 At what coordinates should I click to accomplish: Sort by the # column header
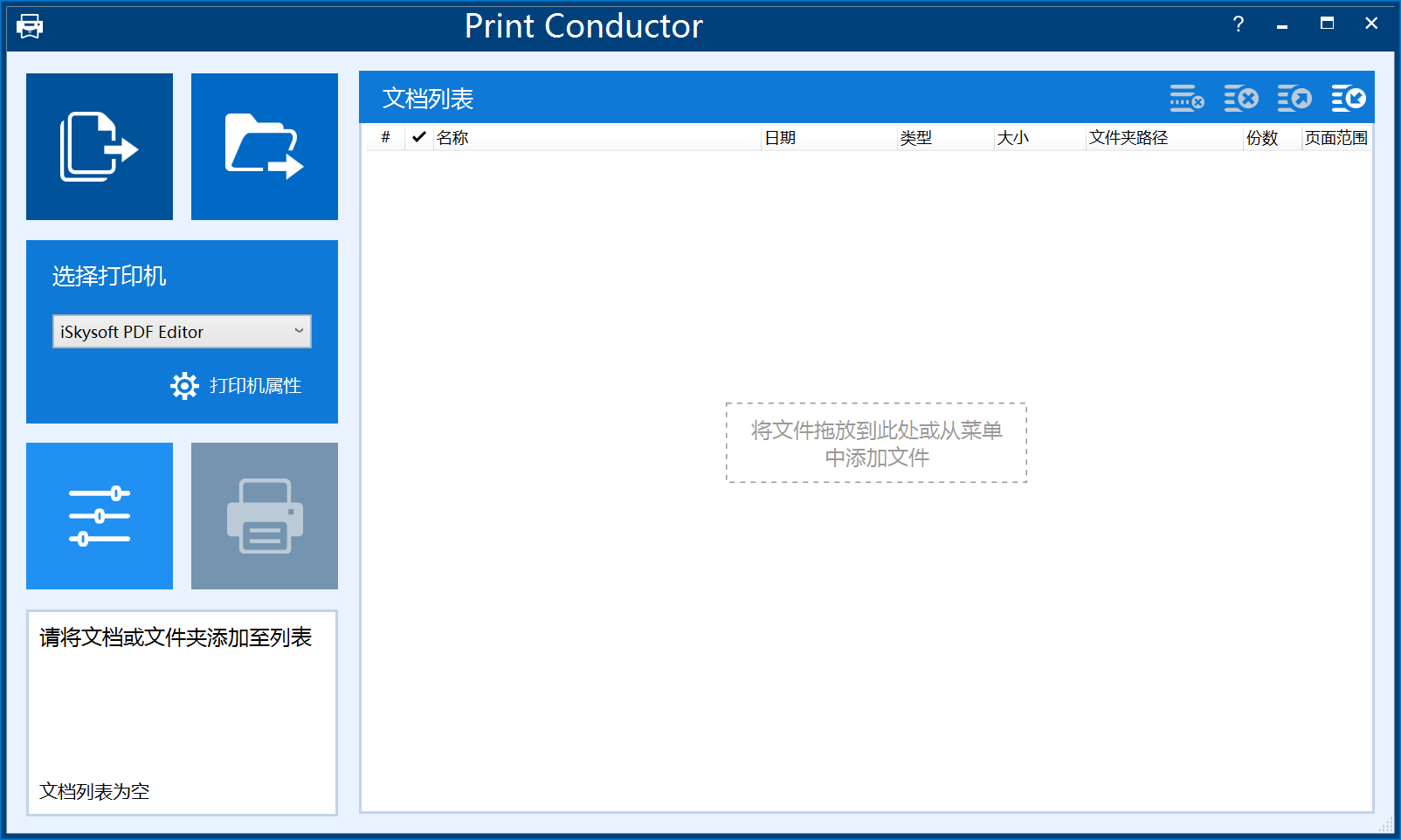[385, 137]
